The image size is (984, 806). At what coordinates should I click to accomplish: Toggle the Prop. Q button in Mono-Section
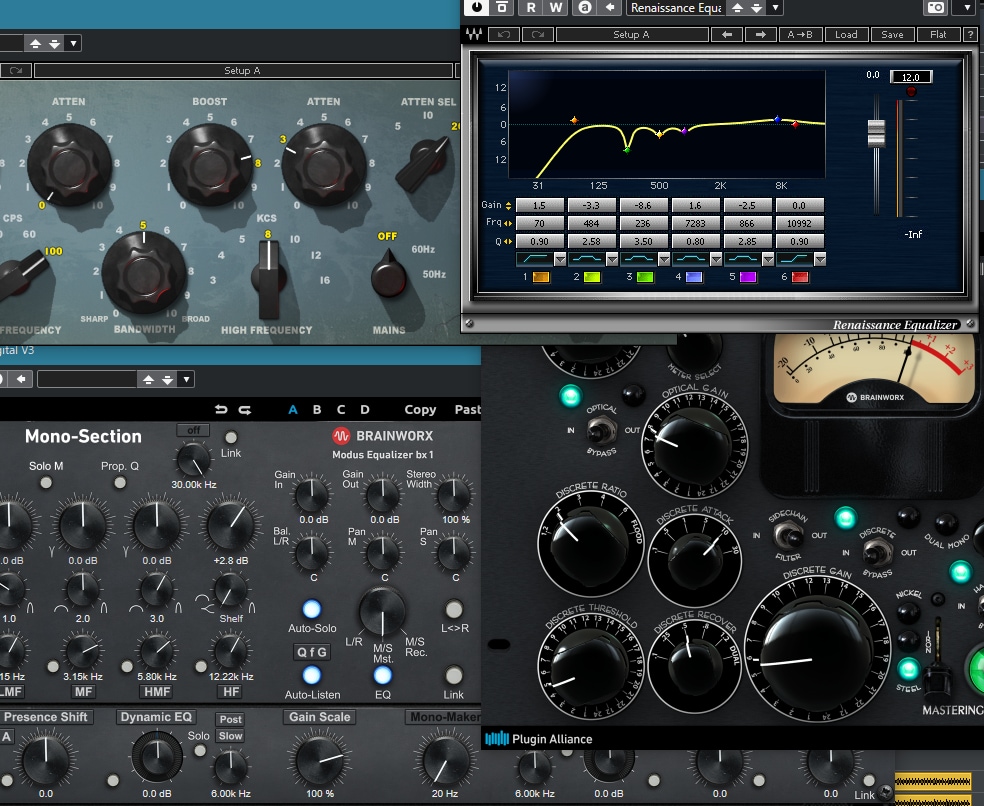[x=120, y=483]
